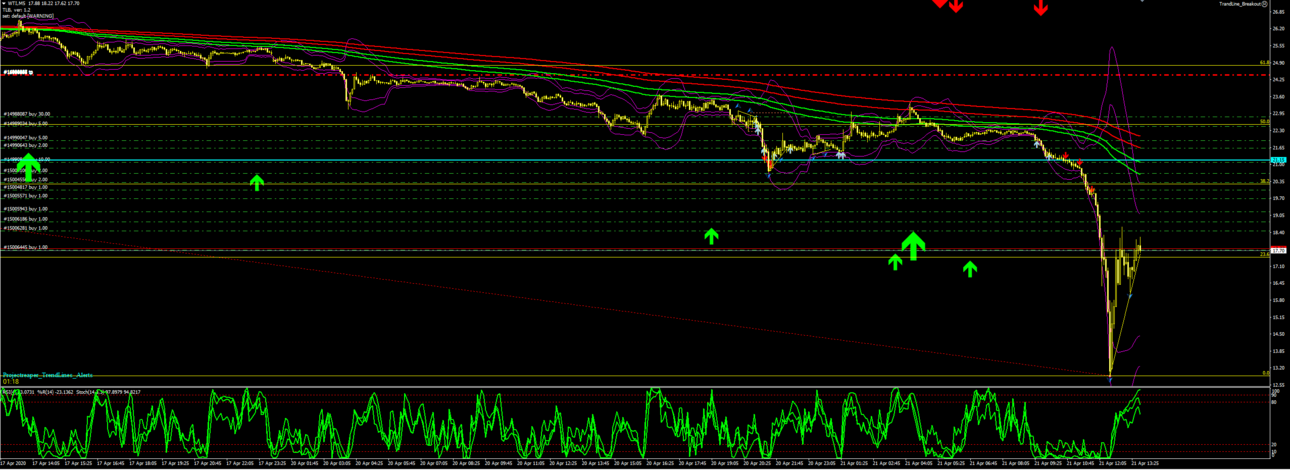
Task: Select the #15005571 buy 1.00 order label
Action: [x=26, y=197]
